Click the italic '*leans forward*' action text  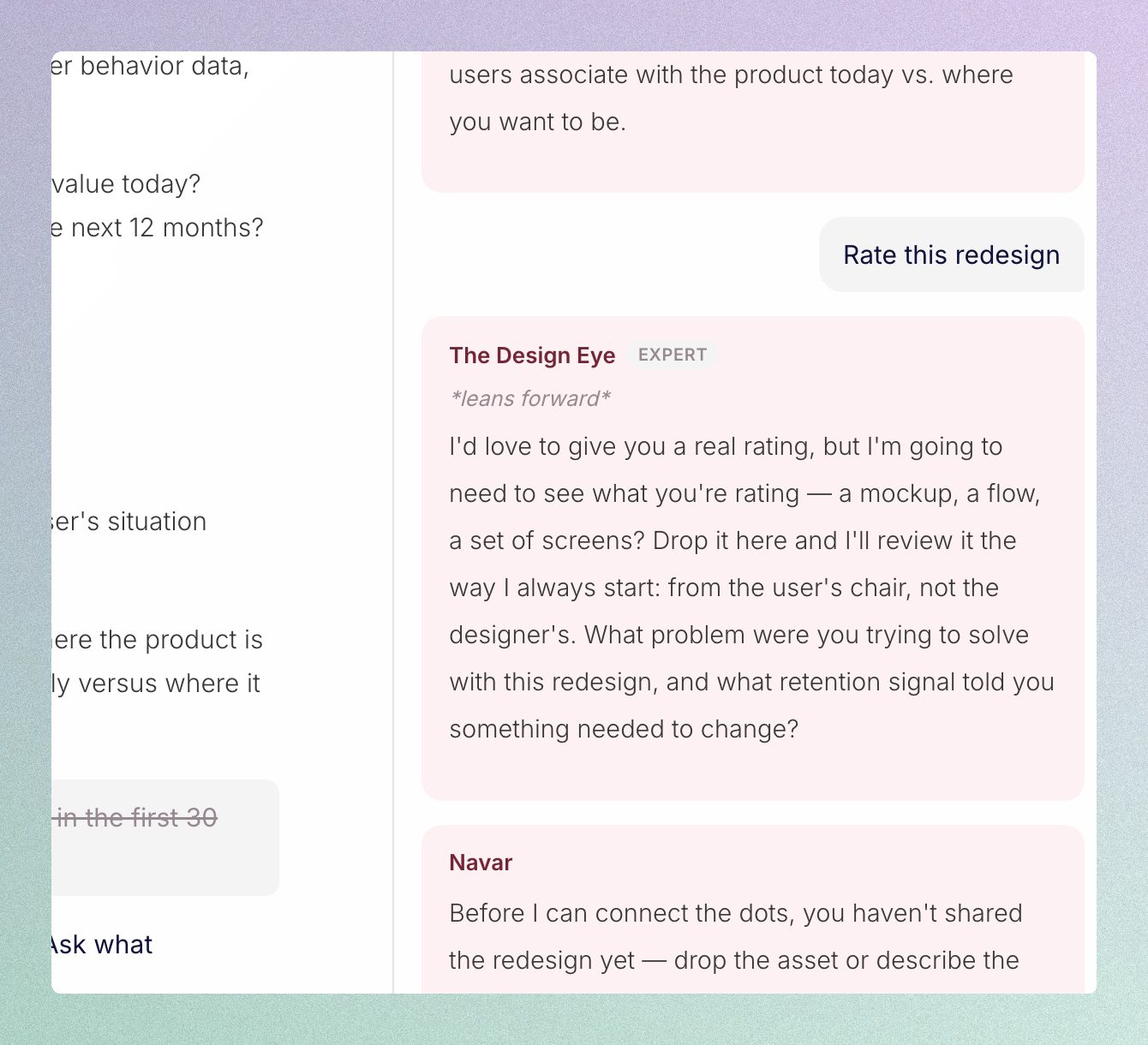[x=529, y=397]
